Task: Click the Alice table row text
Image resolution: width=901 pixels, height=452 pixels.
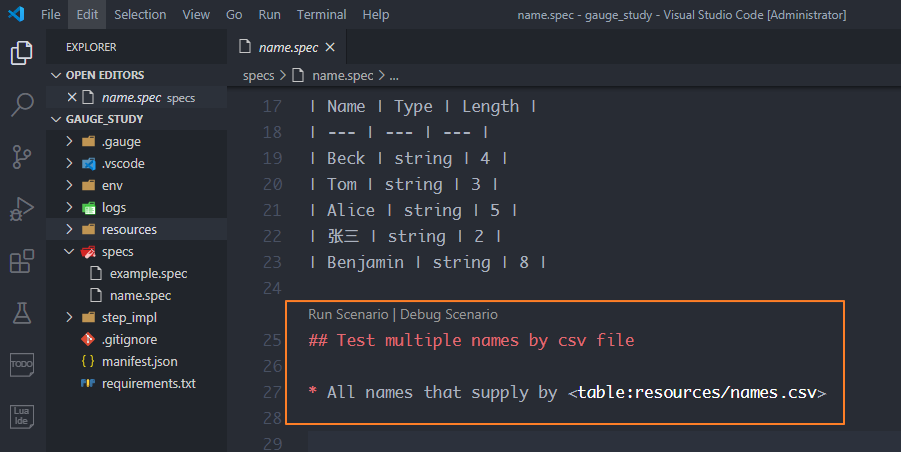Action: point(413,210)
